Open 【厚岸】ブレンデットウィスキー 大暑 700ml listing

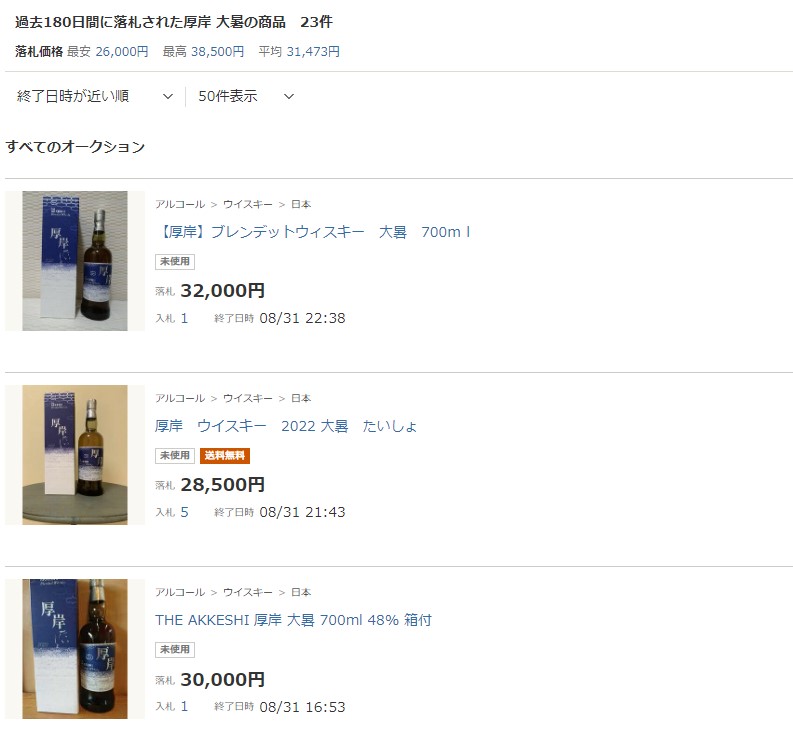(x=313, y=232)
